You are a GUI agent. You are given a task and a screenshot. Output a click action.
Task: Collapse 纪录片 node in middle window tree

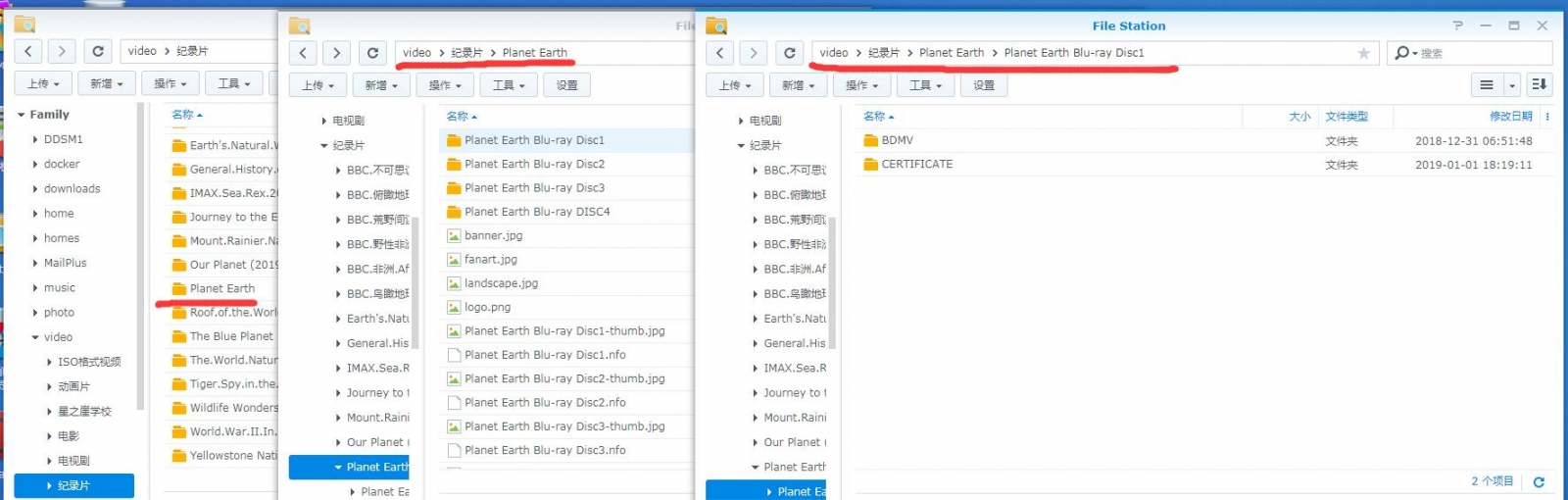pyautogui.click(x=324, y=145)
